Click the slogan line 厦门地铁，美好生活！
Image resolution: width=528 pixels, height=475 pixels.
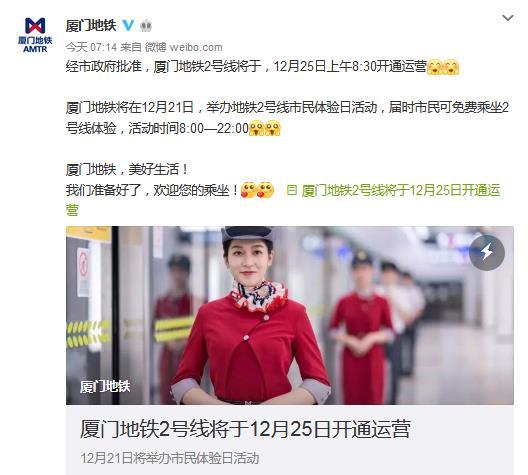(127, 169)
